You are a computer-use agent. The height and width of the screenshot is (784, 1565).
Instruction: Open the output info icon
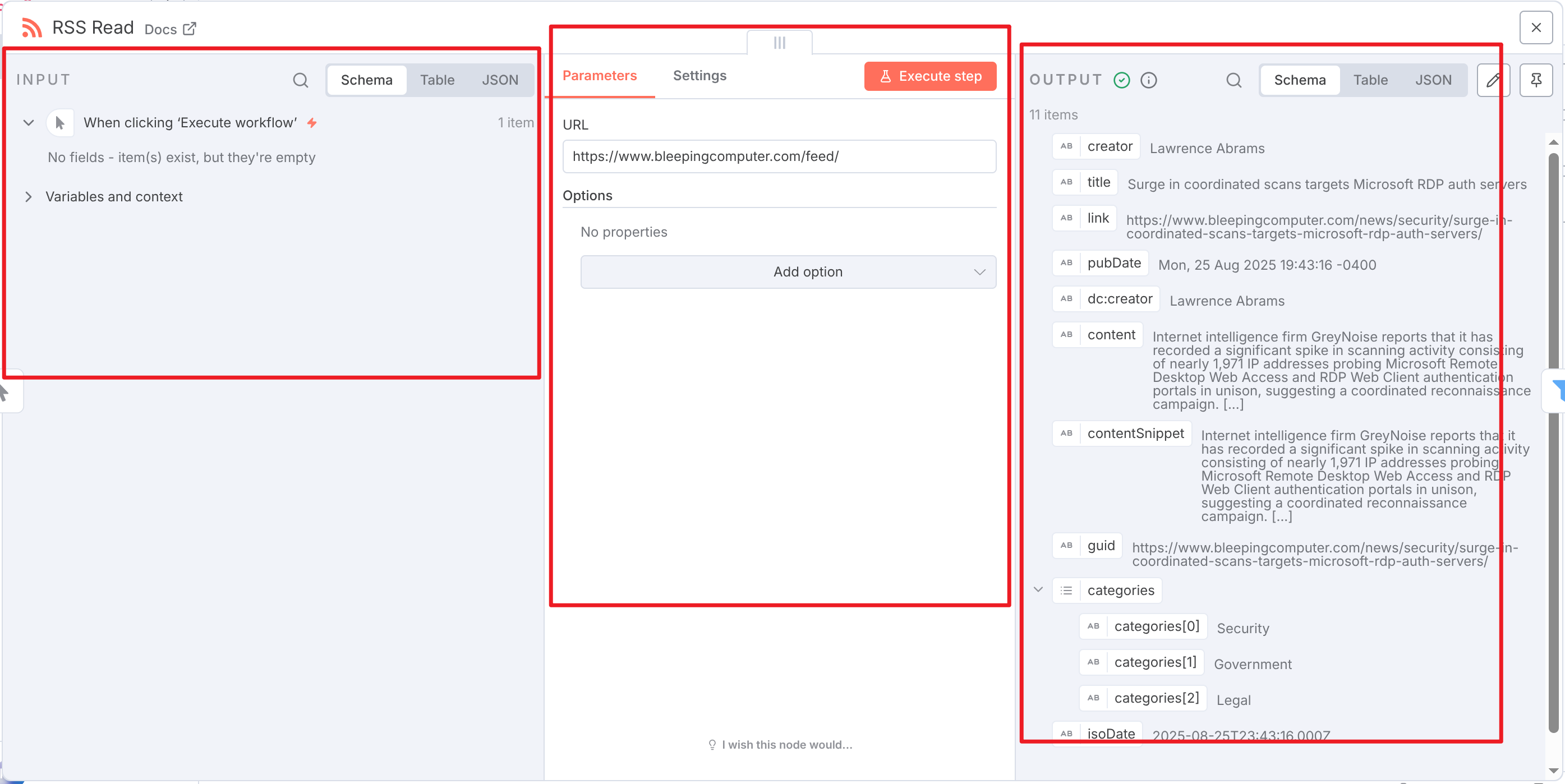pos(1148,80)
